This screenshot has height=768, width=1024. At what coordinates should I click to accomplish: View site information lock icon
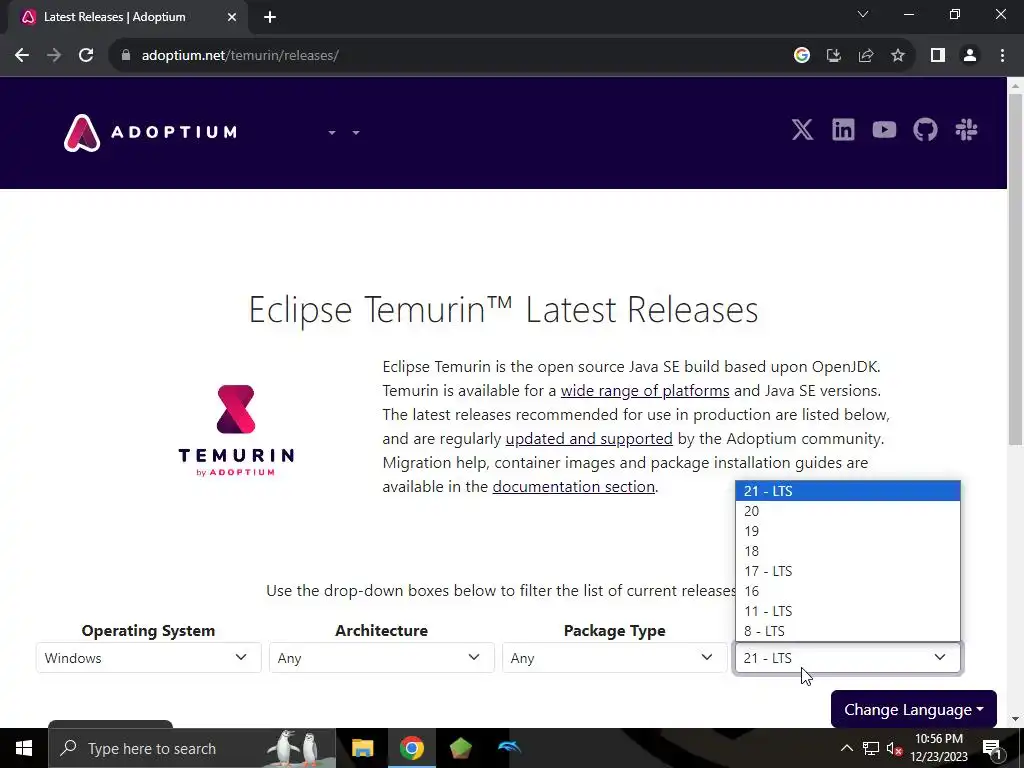coord(126,56)
